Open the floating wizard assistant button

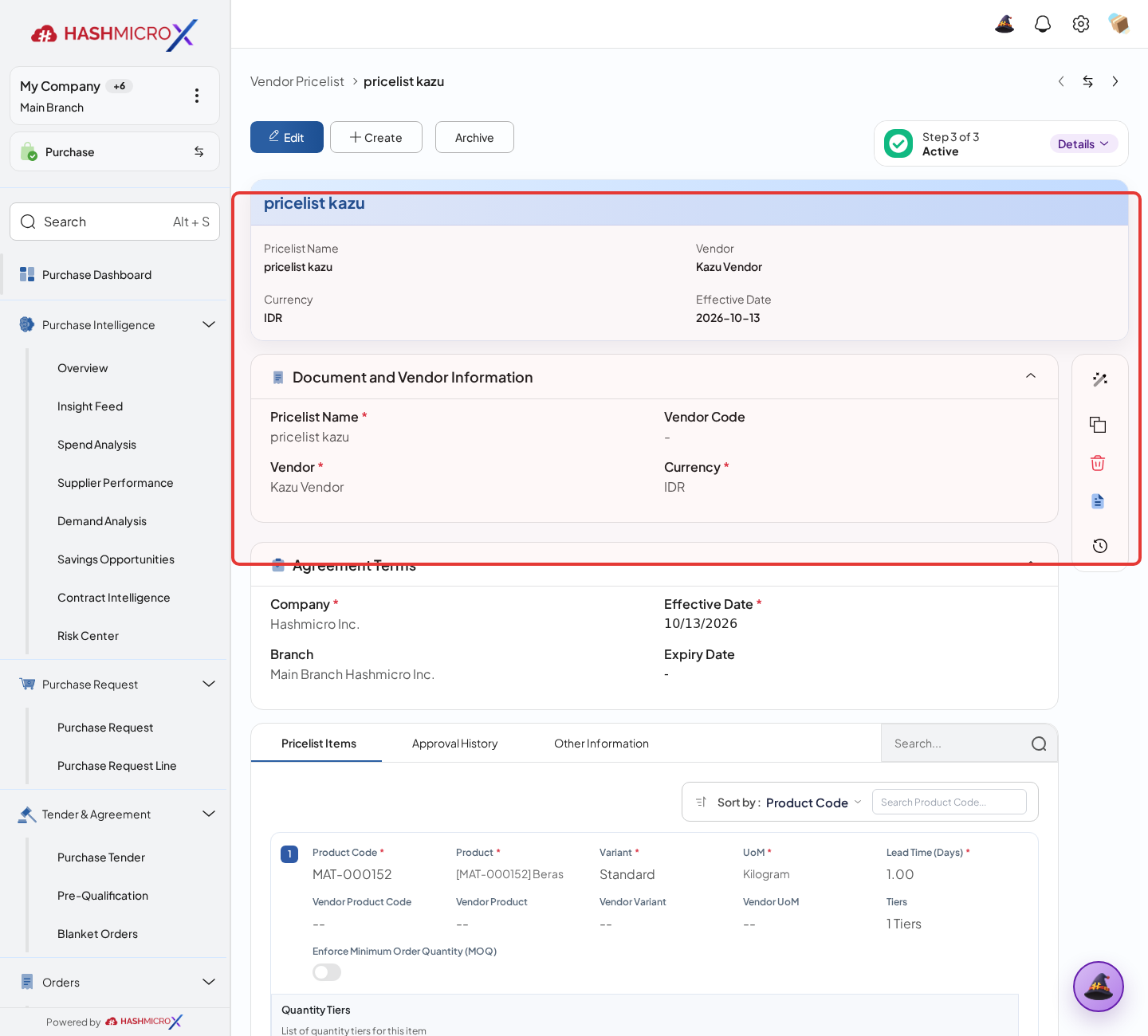pos(1099,987)
